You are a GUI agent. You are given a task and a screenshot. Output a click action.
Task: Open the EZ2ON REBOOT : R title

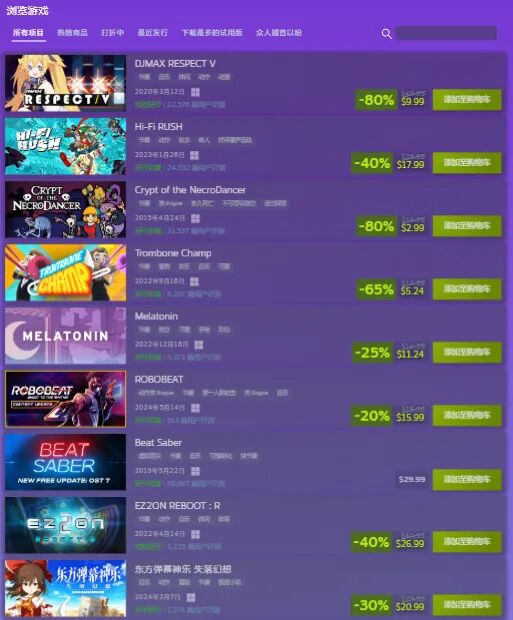click(177, 506)
